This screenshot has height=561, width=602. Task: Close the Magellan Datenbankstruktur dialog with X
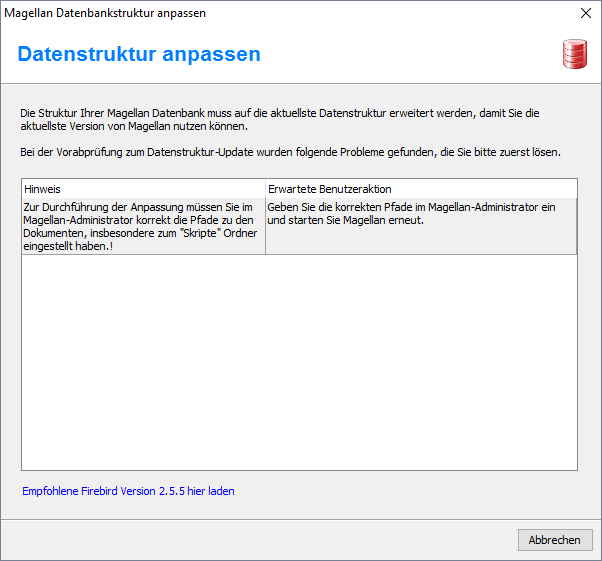pos(585,13)
